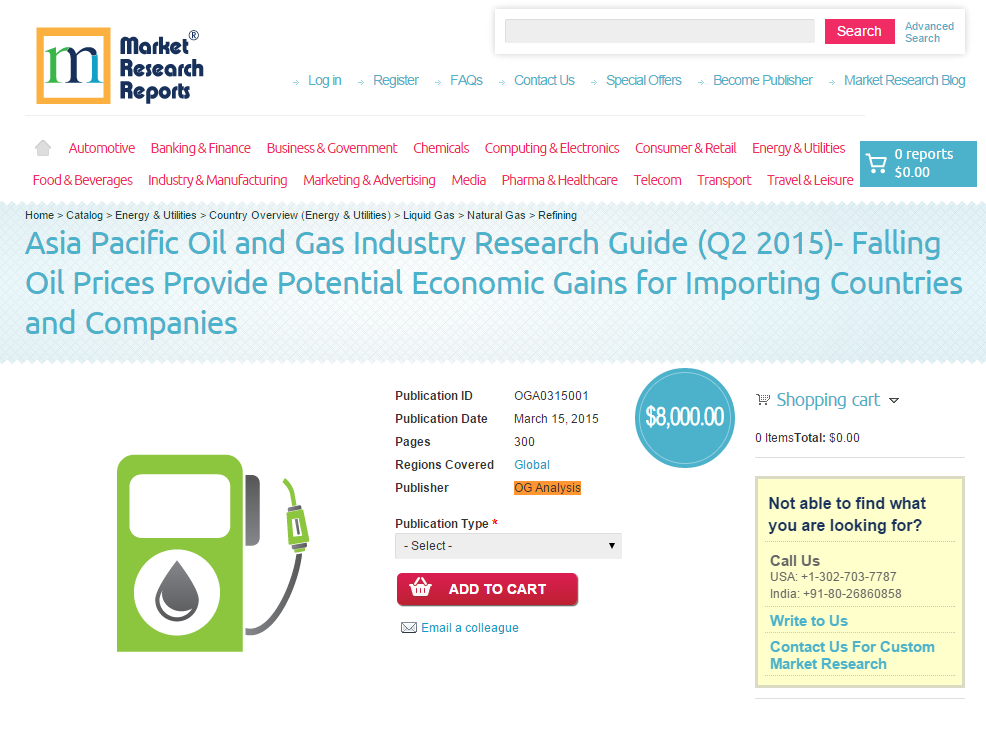Open the Publication Type select dropdown

pyautogui.click(x=508, y=546)
